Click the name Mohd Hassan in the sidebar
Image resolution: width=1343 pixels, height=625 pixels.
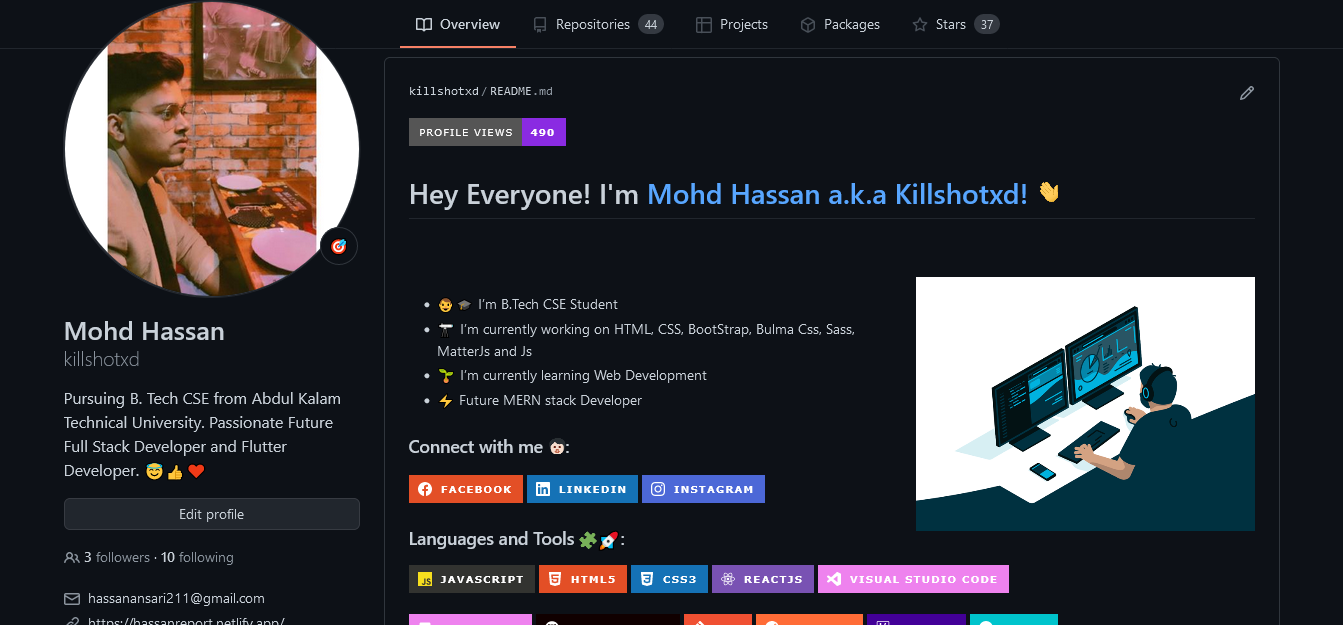pyautogui.click(x=144, y=331)
